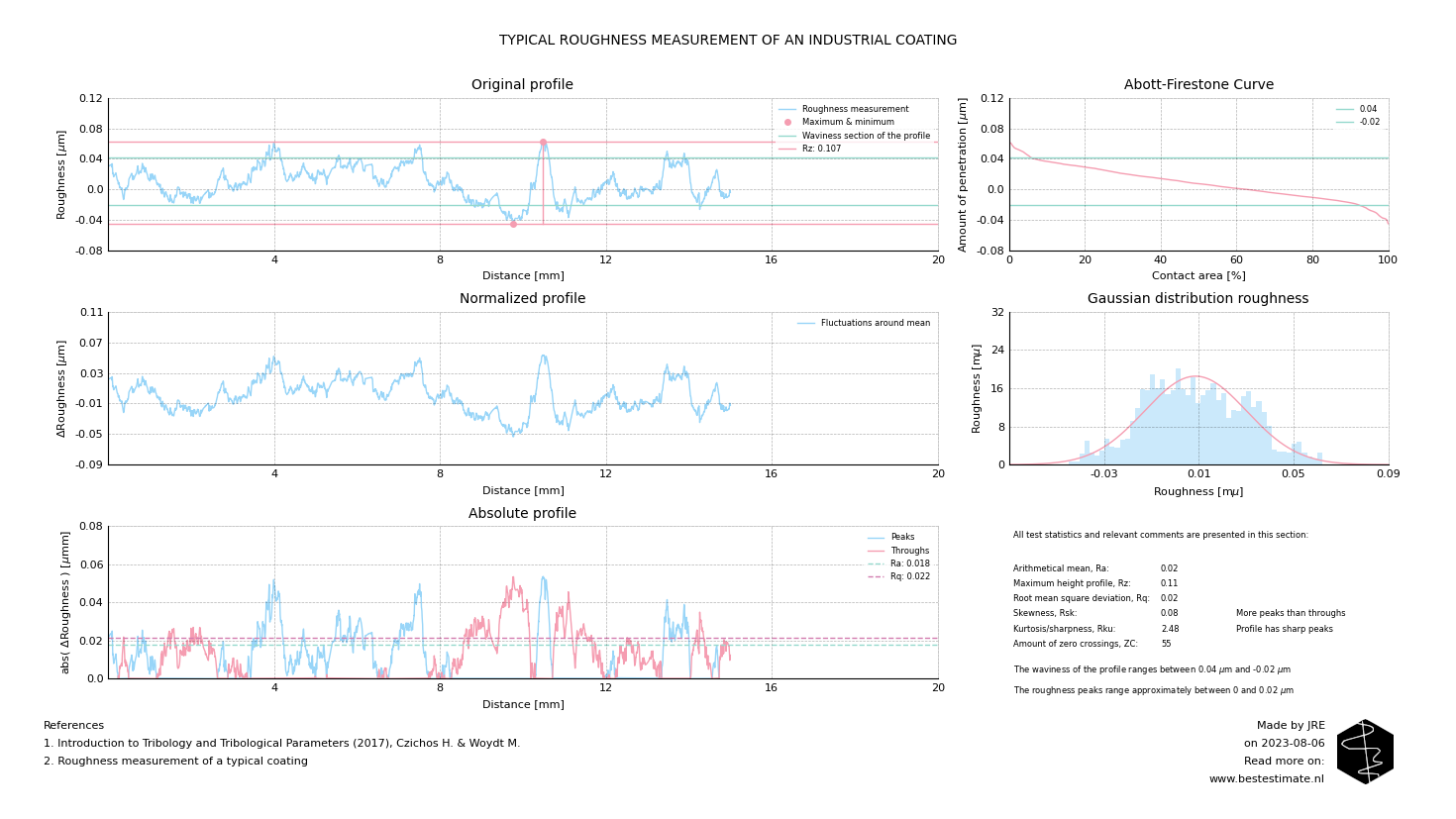Click the '0.04' legend entry in Abott-Firestone
Viewport: 1456px width, 819px height.
tap(1367, 110)
